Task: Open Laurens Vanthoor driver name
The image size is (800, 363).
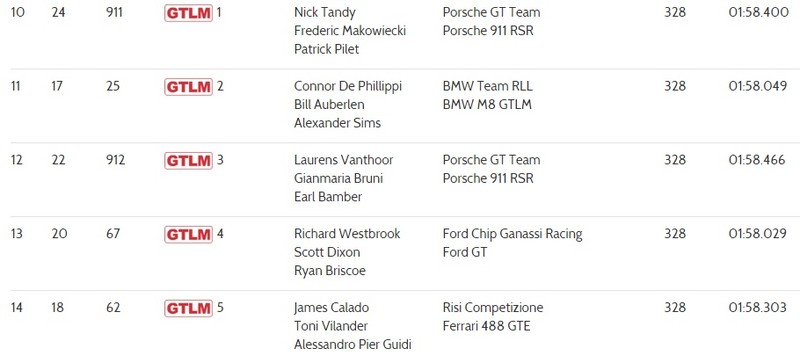Action: pos(343,160)
